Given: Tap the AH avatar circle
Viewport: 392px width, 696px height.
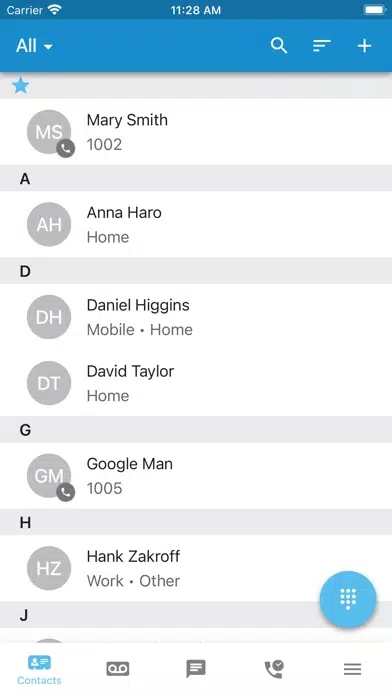Looking at the screenshot, I should point(49,224).
